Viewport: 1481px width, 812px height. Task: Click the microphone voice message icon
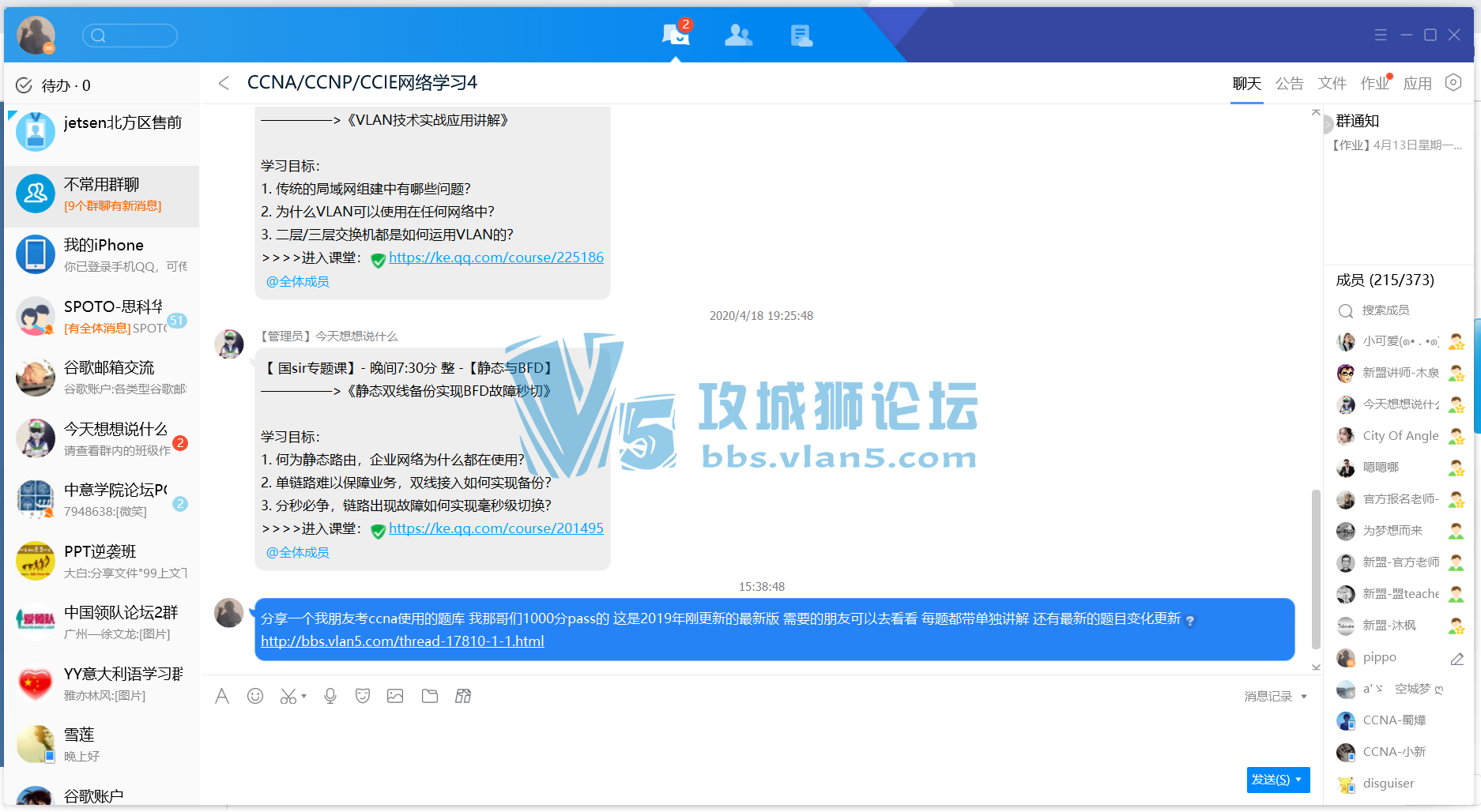point(330,696)
